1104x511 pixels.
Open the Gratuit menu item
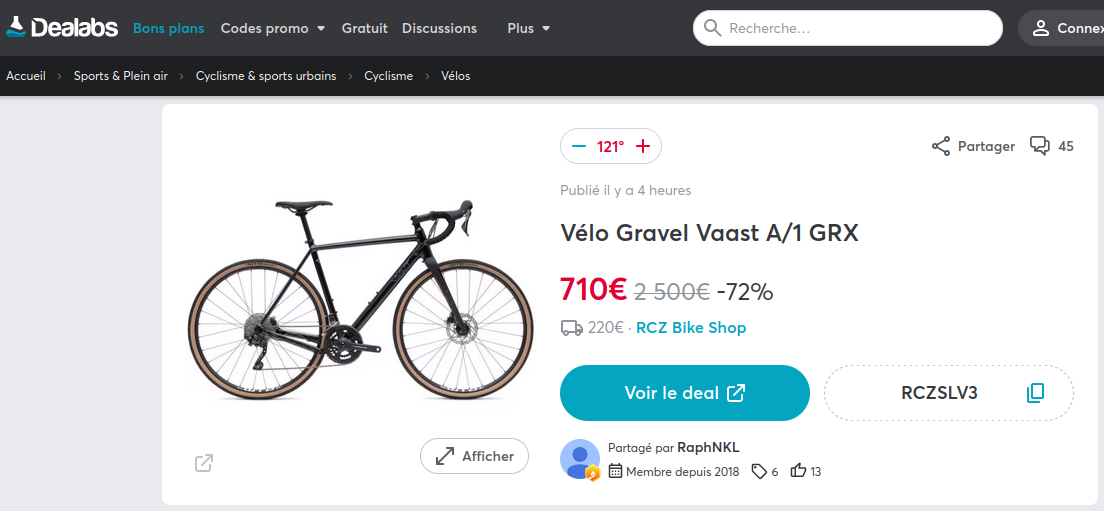[364, 28]
